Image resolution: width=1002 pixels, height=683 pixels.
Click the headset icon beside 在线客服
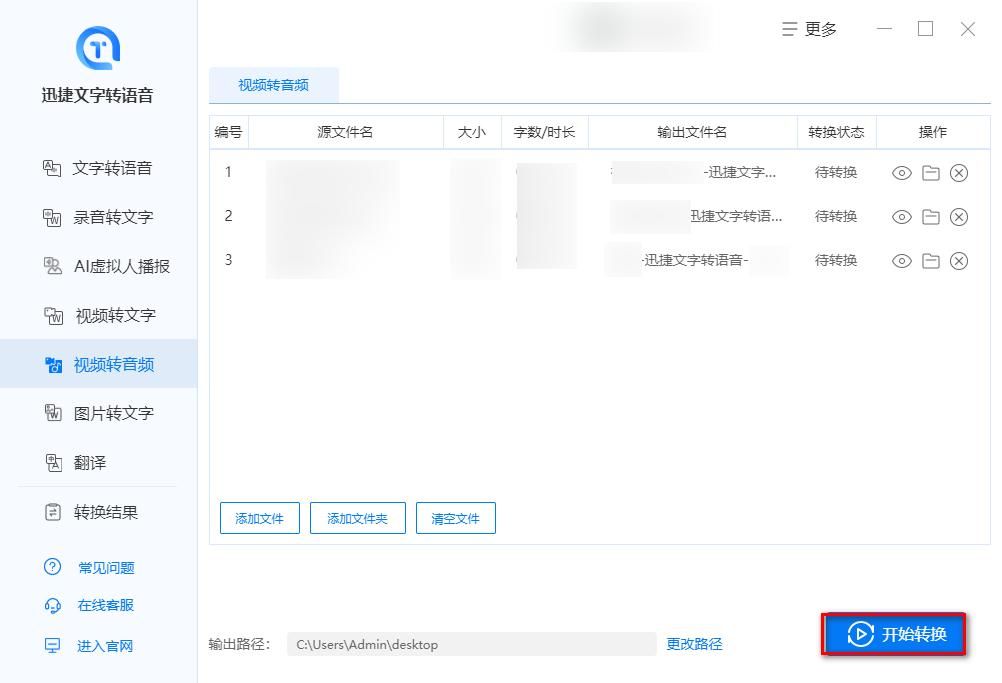pyautogui.click(x=52, y=605)
